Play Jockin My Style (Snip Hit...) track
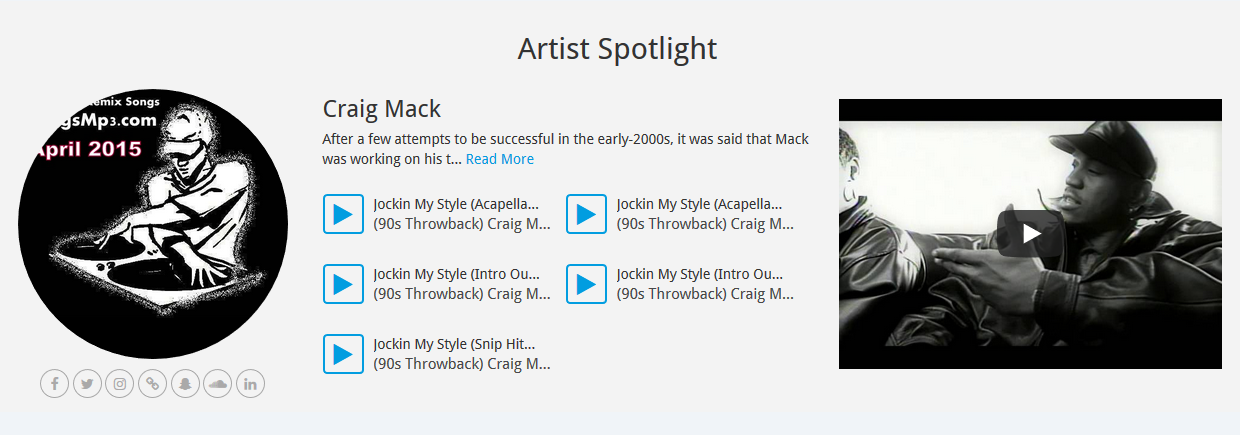 (x=343, y=354)
